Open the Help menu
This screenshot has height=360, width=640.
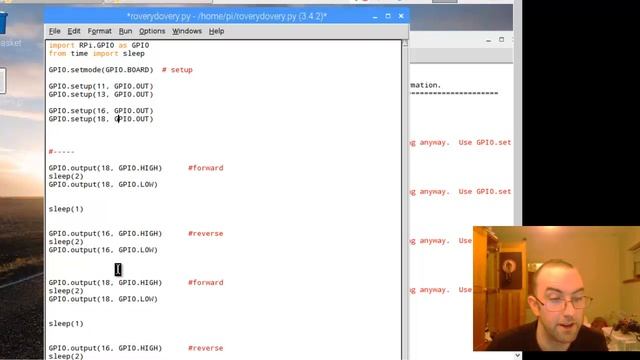click(x=216, y=31)
